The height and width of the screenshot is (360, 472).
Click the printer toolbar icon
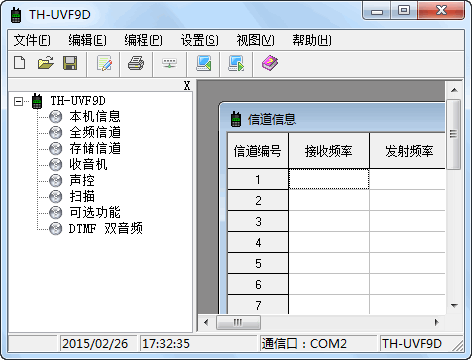tap(136, 63)
